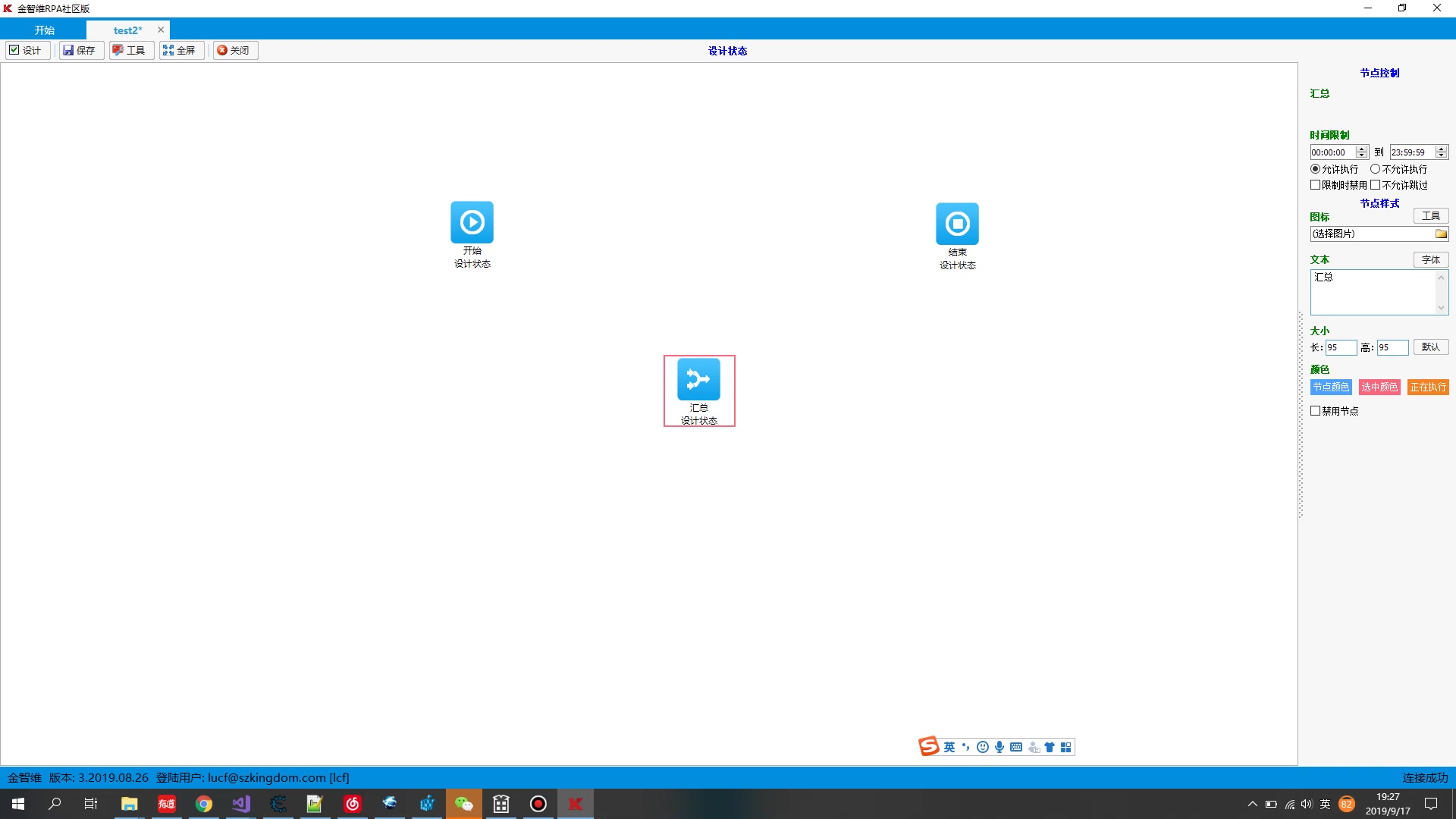
Task: Check the 禁用节点 checkbox
Action: (x=1335, y=411)
